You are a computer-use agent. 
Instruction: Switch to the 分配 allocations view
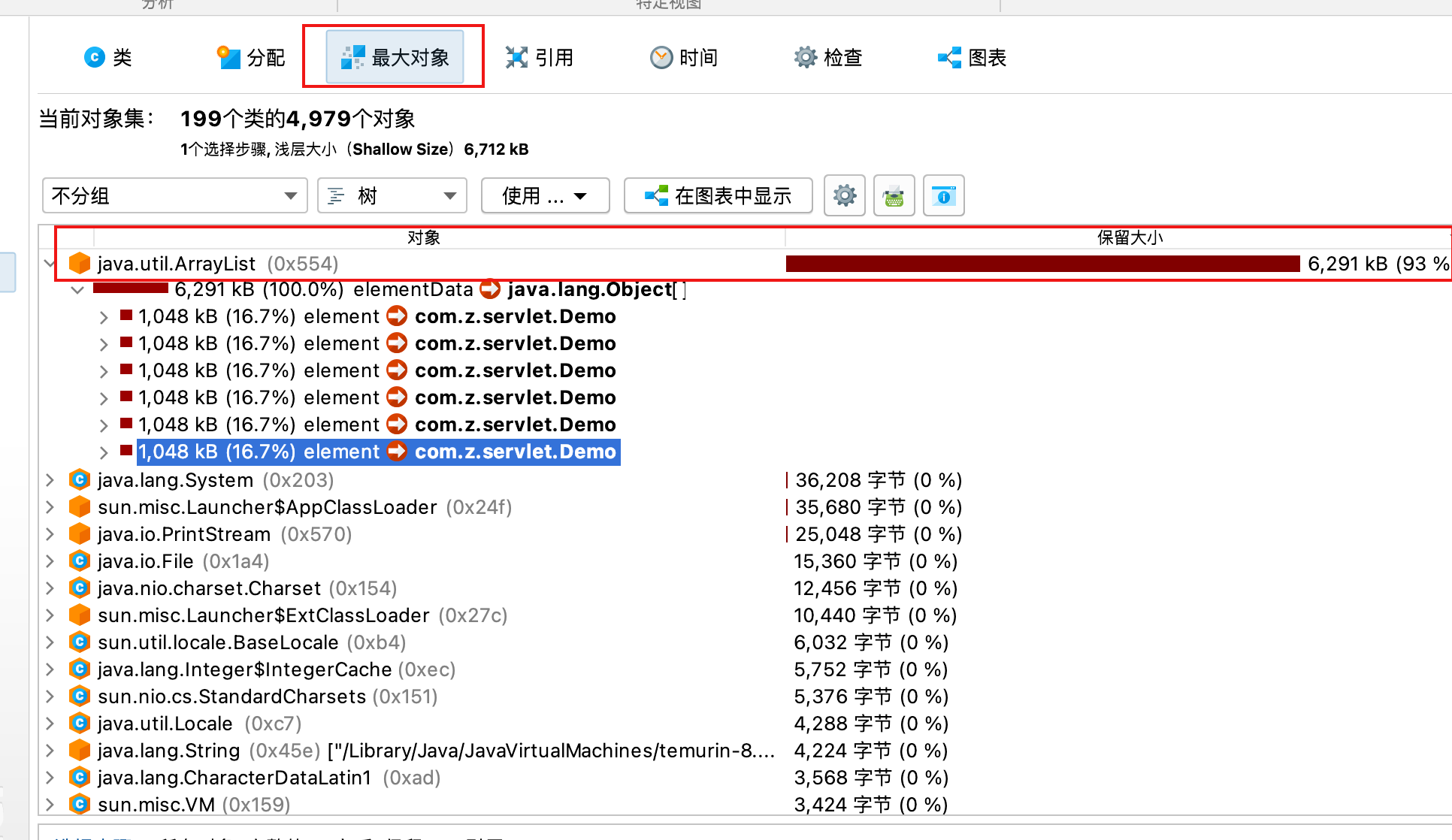coord(250,58)
